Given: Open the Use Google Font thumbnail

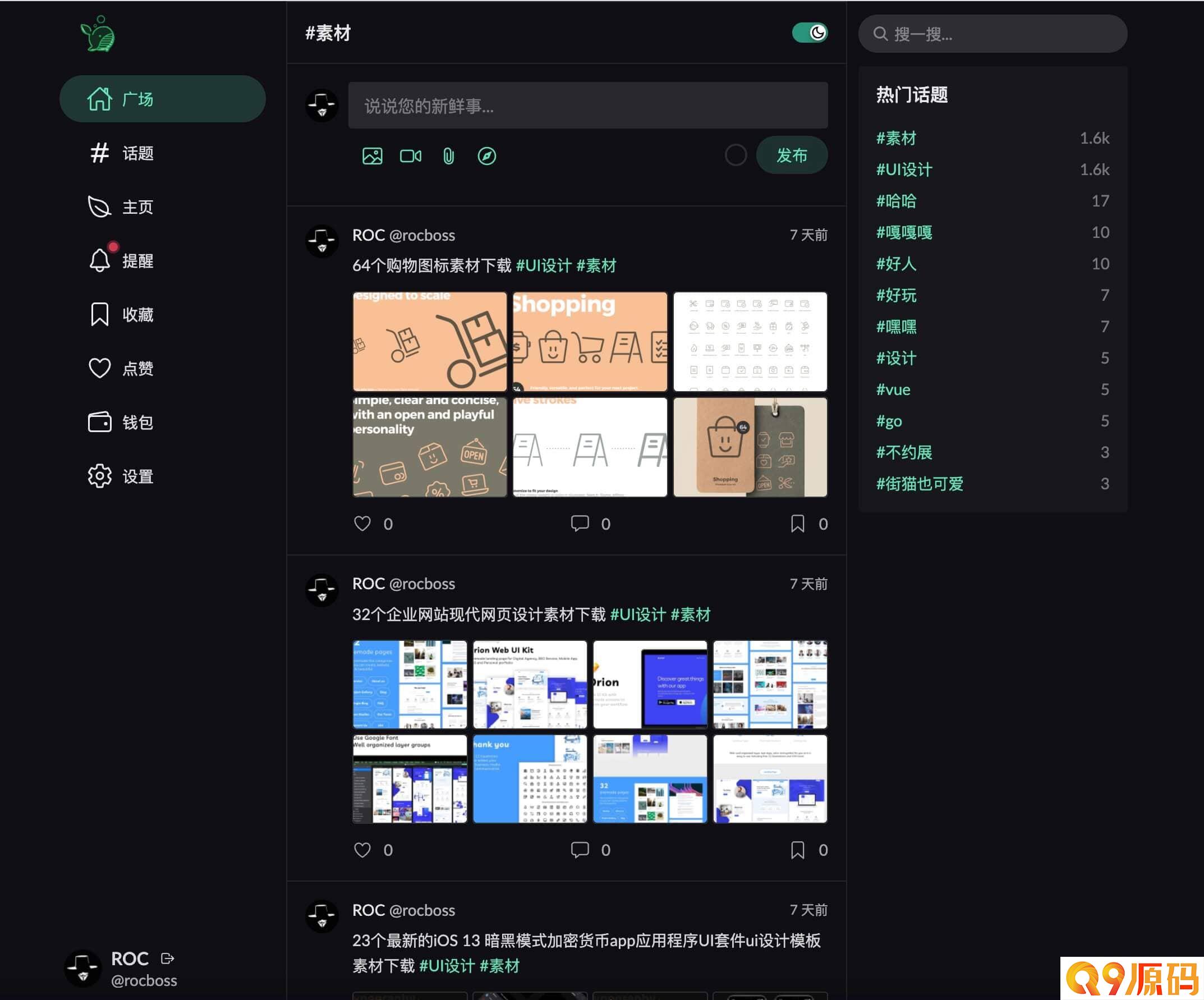Looking at the screenshot, I should pyautogui.click(x=410, y=779).
